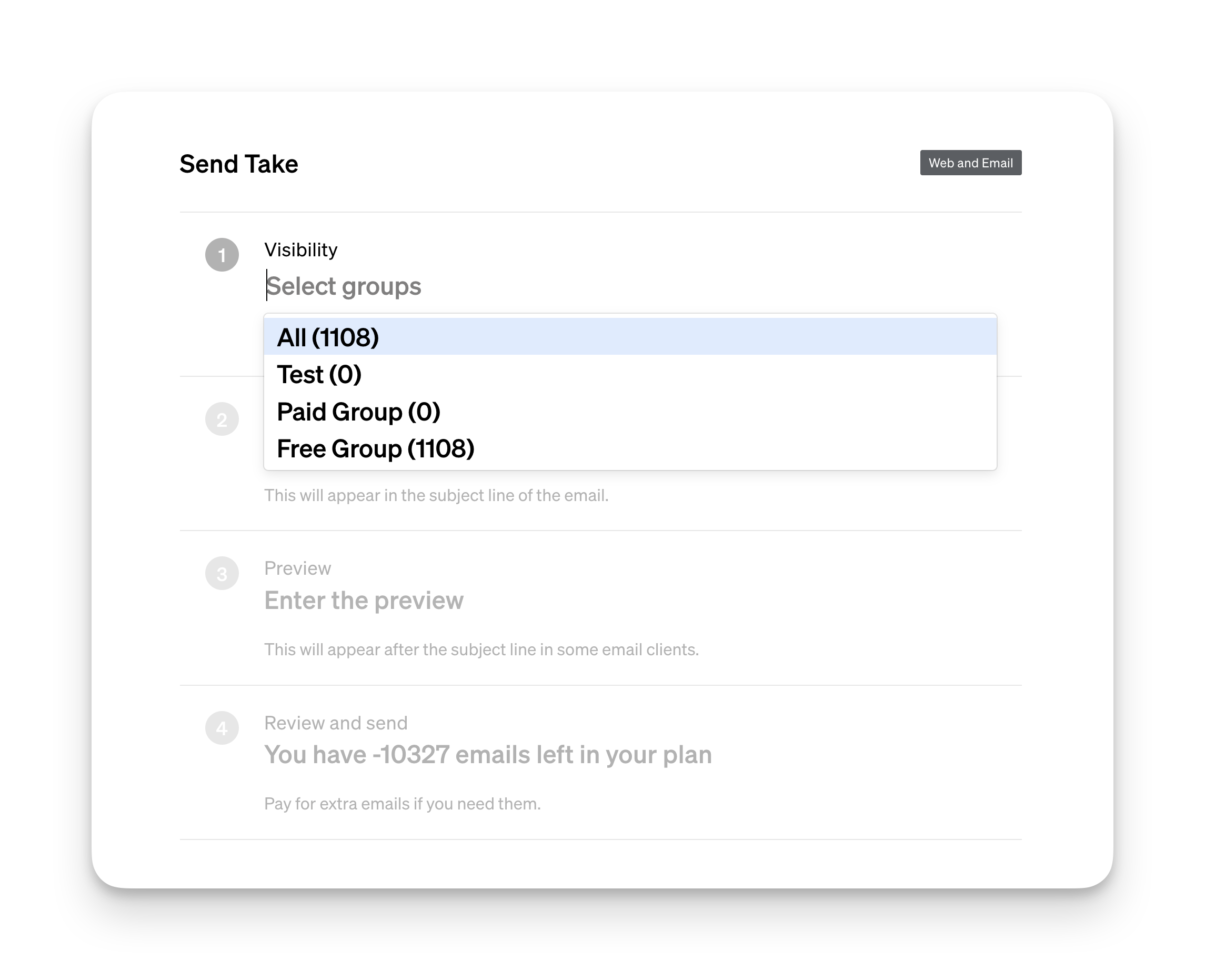Pick the Paid Group (0) option
Image resolution: width=1205 pixels, height=980 pixels.
[x=630, y=412]
